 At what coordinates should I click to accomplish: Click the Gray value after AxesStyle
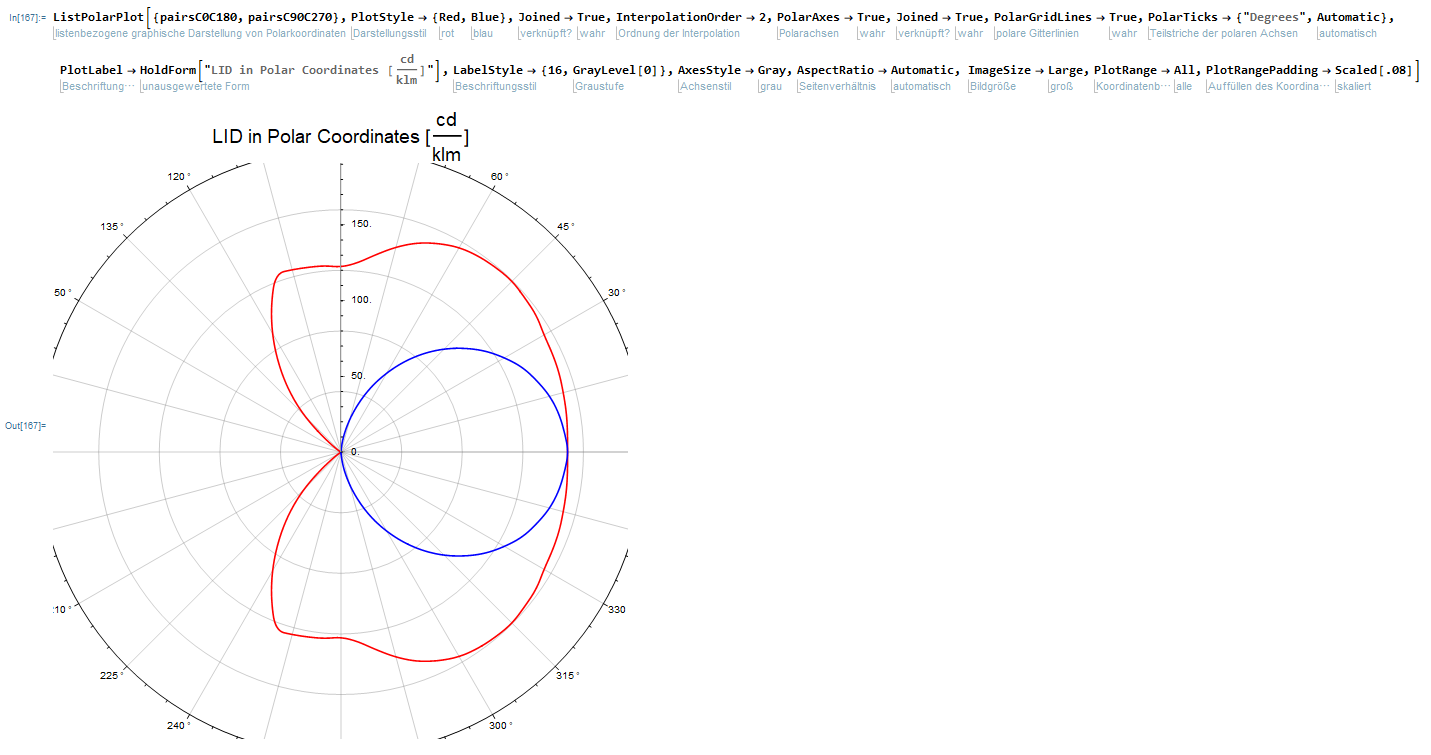coord(772,70)
